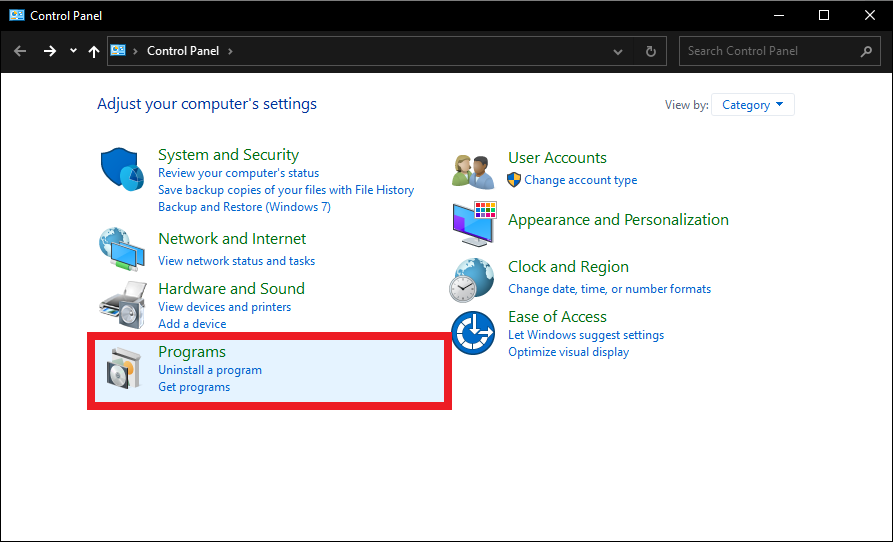Open Change account type link
This screenshot has width=893, height=542.
[x=580, y=180]
